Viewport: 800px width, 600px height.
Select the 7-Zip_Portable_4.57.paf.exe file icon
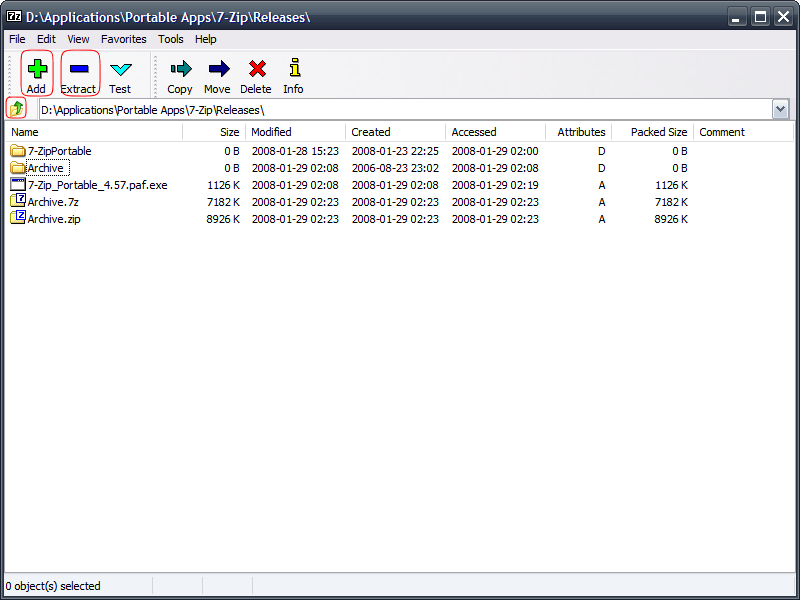pyautogui.click(x=18, y=185)
